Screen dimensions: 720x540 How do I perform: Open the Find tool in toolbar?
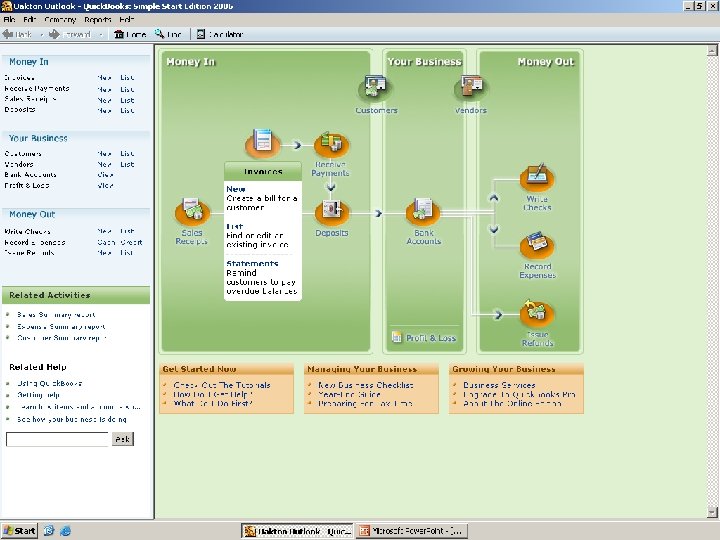(168, 34)
